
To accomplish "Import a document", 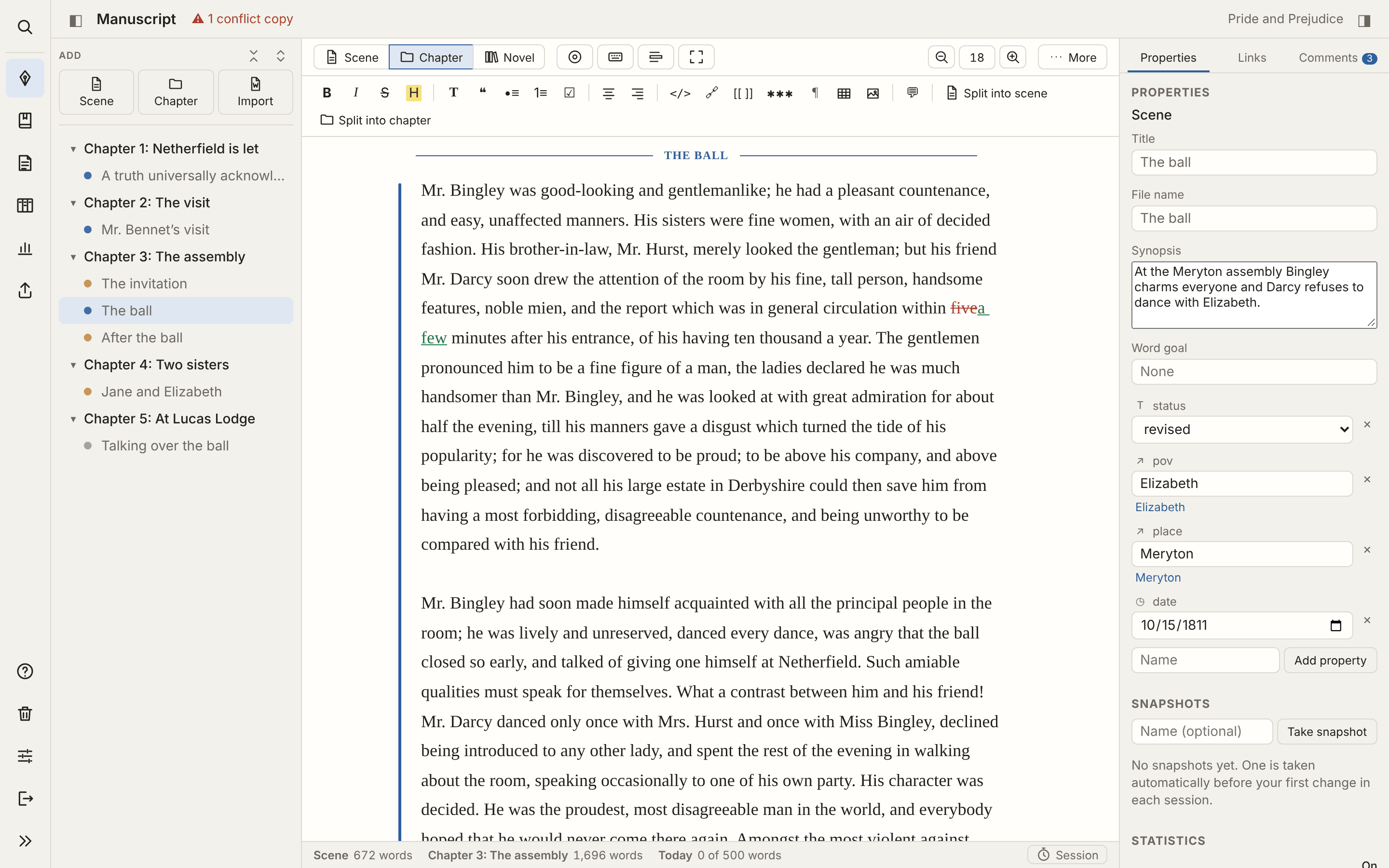I will (x=256, y=93).
